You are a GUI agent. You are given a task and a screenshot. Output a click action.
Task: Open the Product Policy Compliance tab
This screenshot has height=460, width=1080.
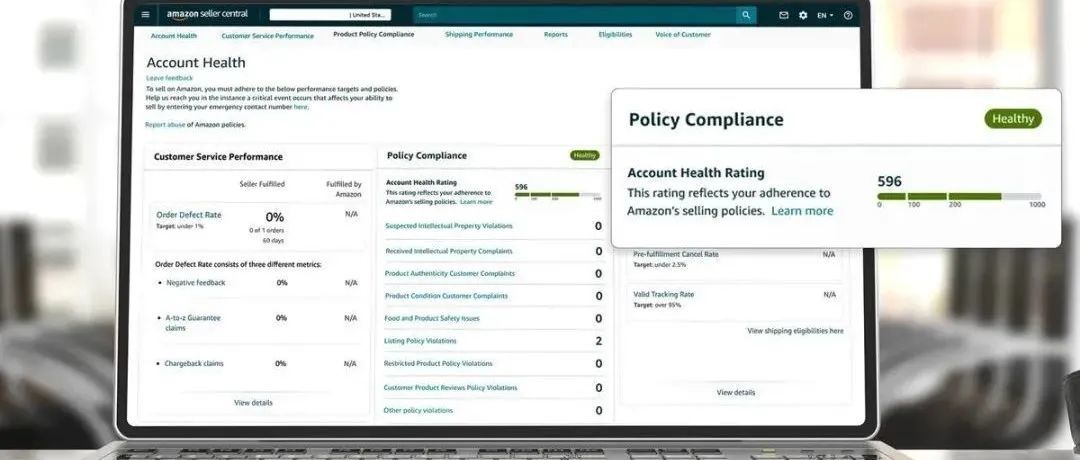coord(374,34)
